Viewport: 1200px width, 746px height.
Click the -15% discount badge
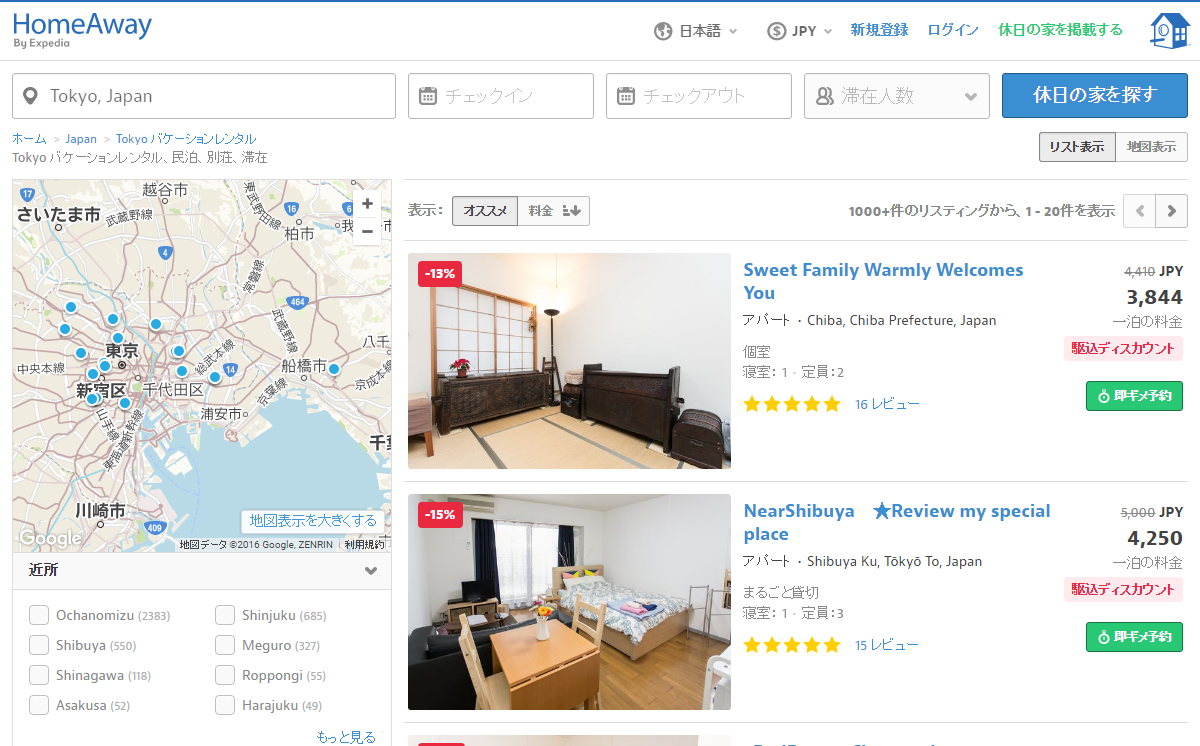pyautogui.click(x=440, y=514)
